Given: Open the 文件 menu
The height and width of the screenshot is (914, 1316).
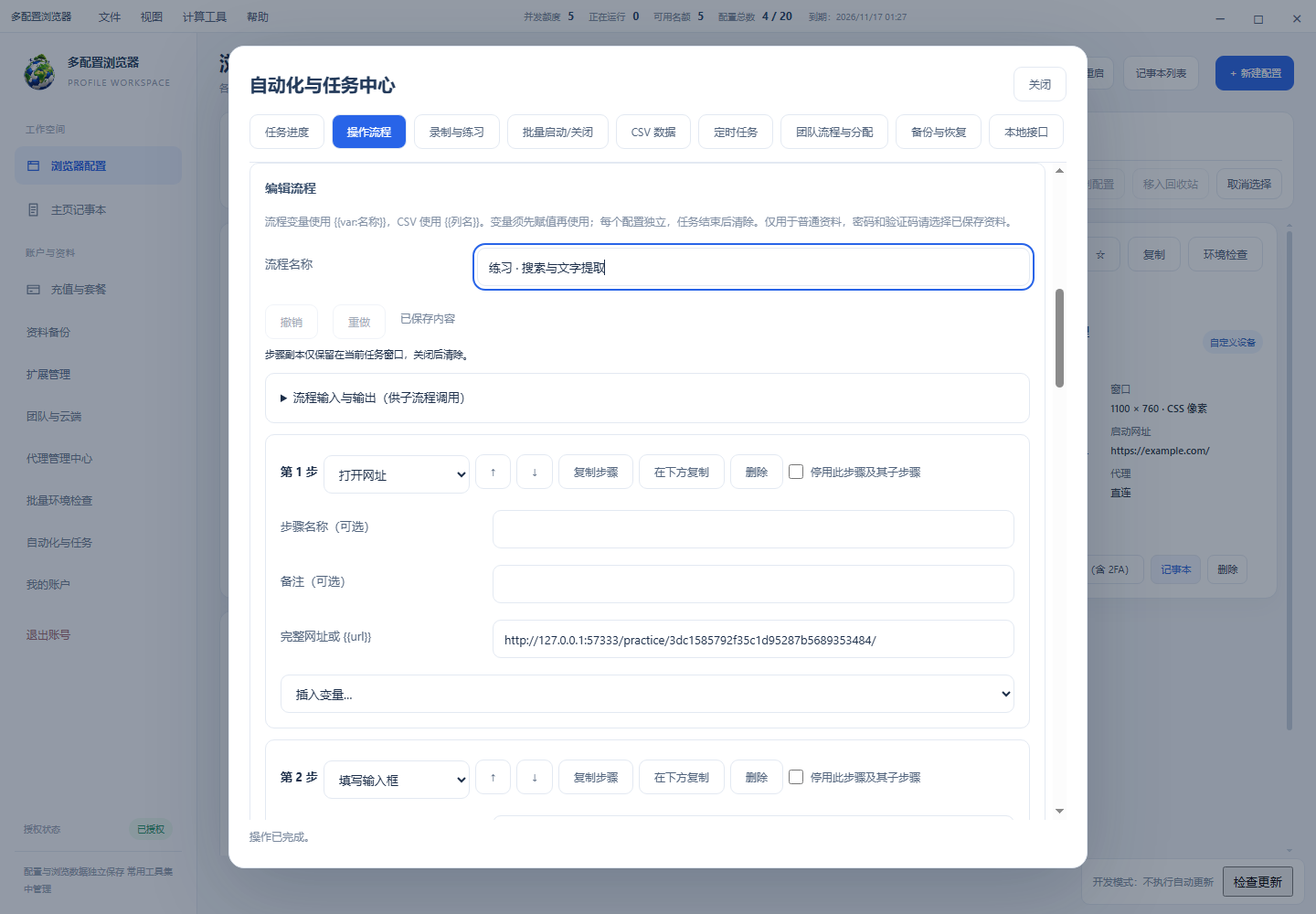Looking at the screenshot, I should [110, 17].
